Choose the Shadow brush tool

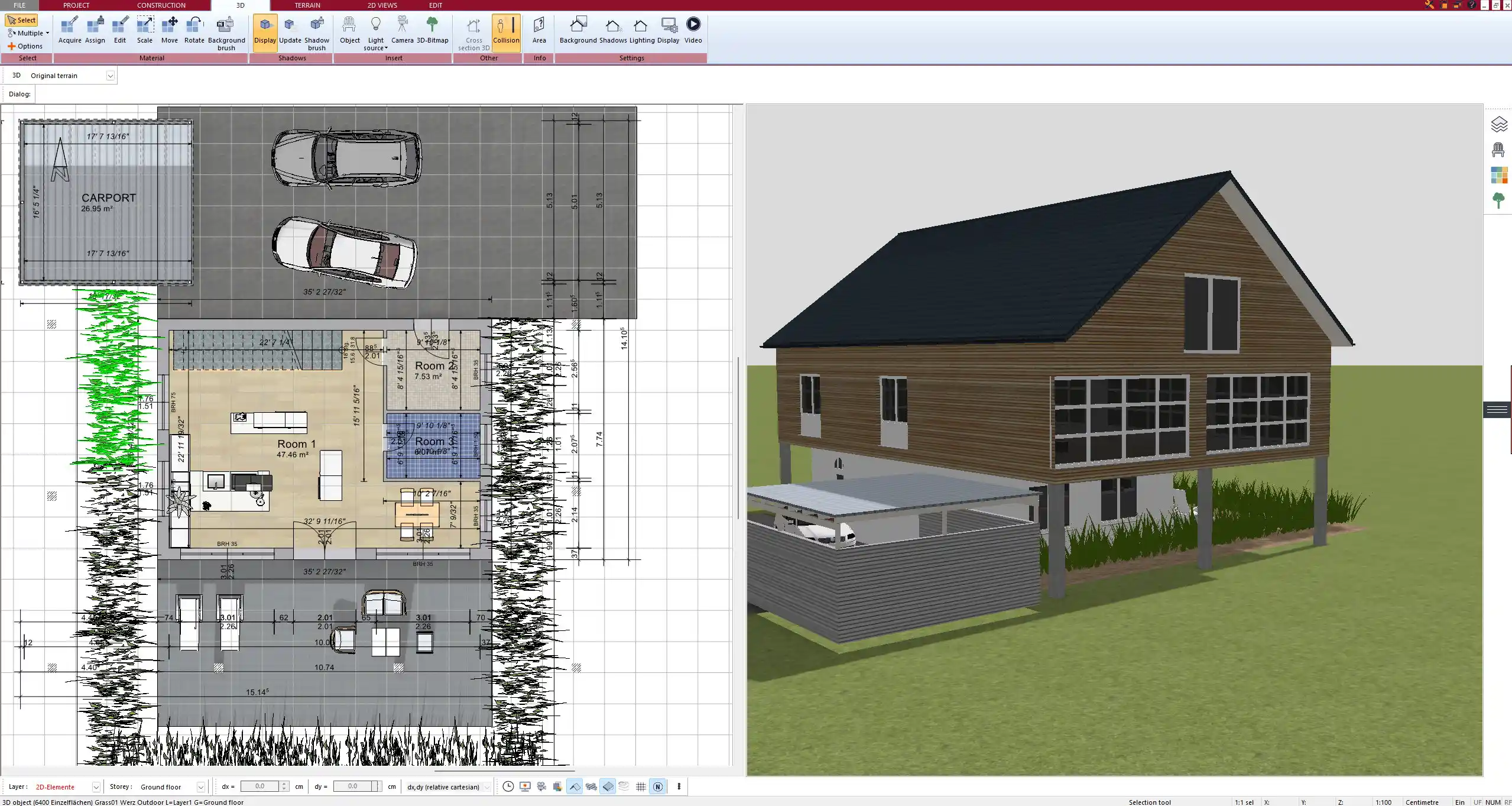pos(317,33)
